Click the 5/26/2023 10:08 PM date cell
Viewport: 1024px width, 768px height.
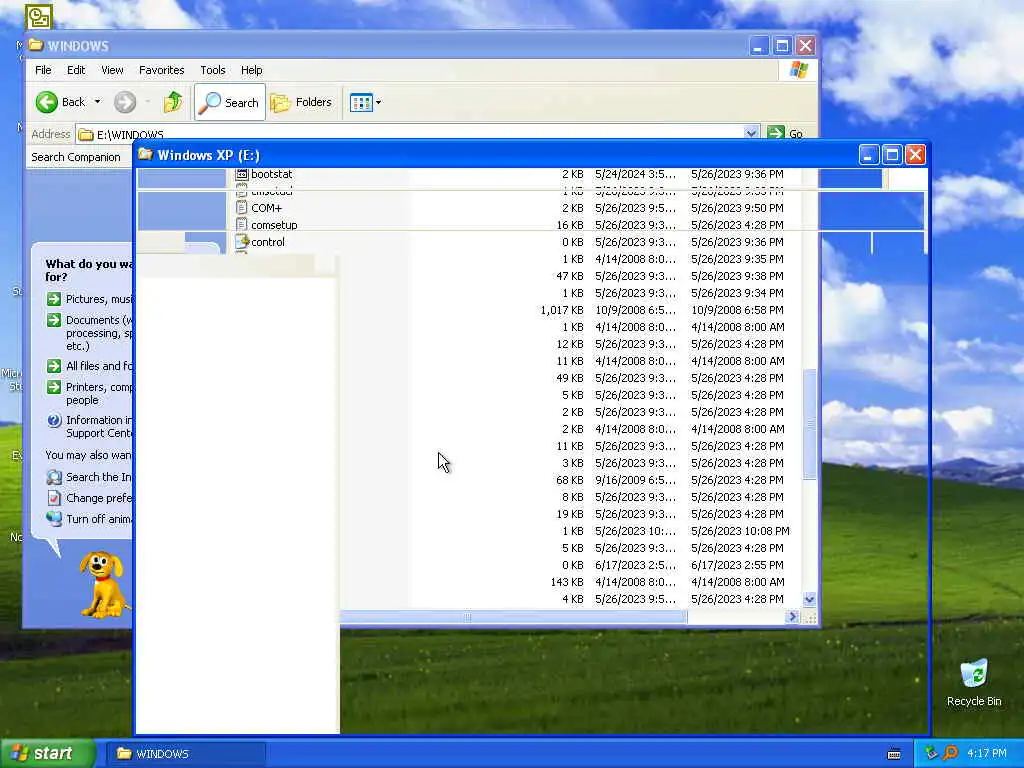click(x=740, y=531)
